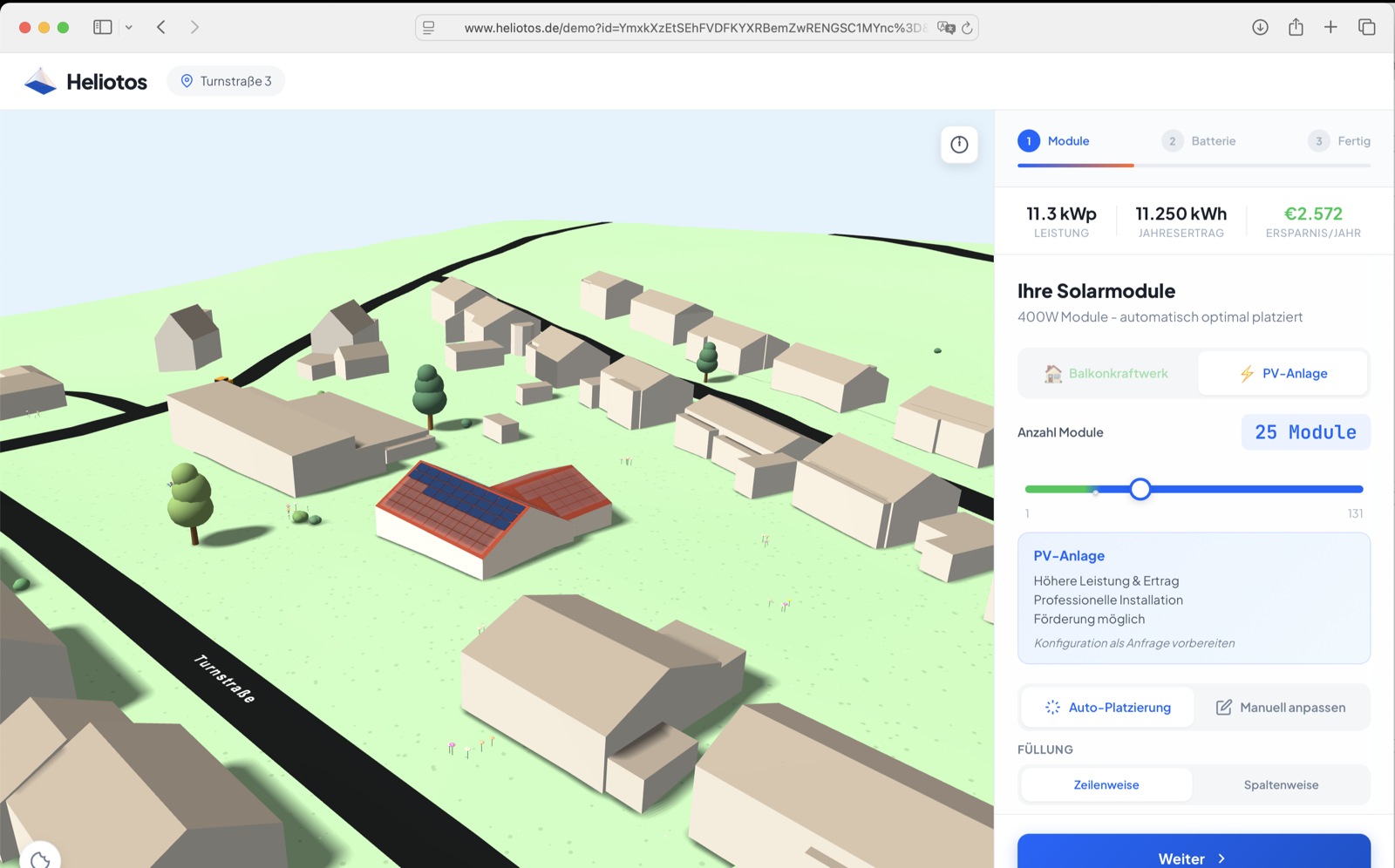
Task: Open the Turnstraße 3 address chip
Action: pyautogui.click(x=226, y=81)
